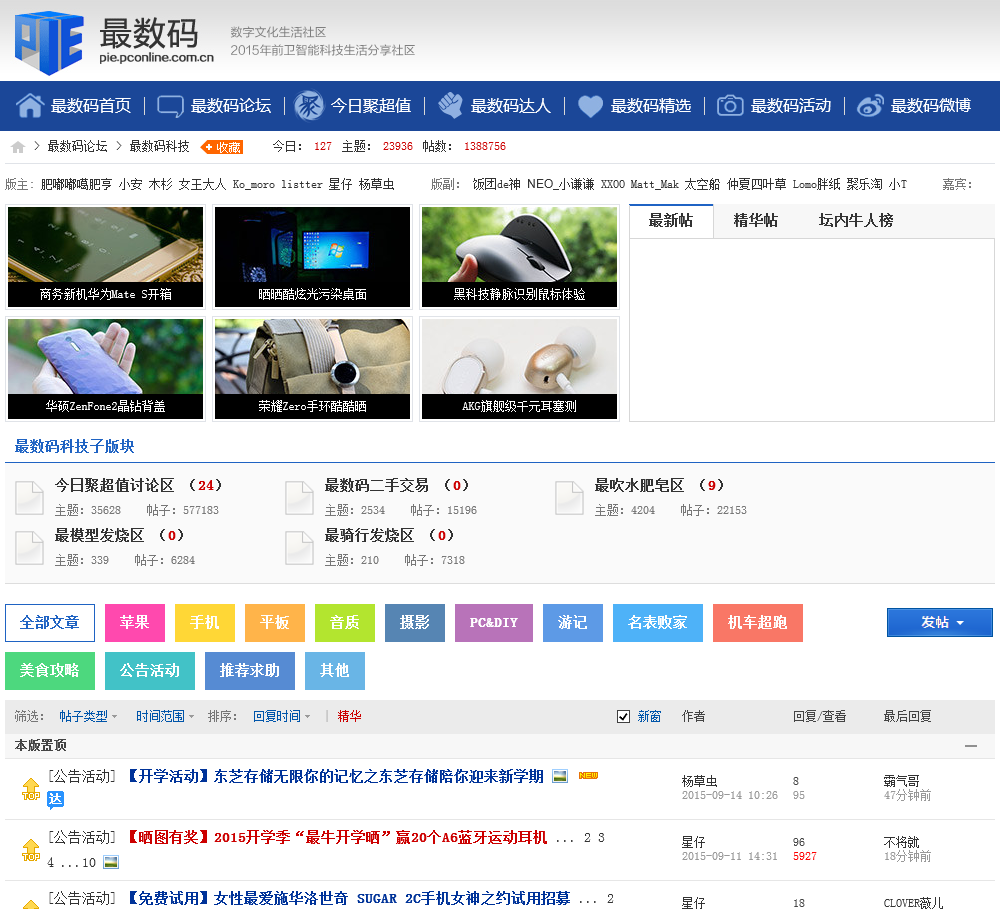This screenshot has height=909, width=1000.
Task: Open thumbnail 黑科技静脉识别鼠标体验
Action: tap(519, 257)
